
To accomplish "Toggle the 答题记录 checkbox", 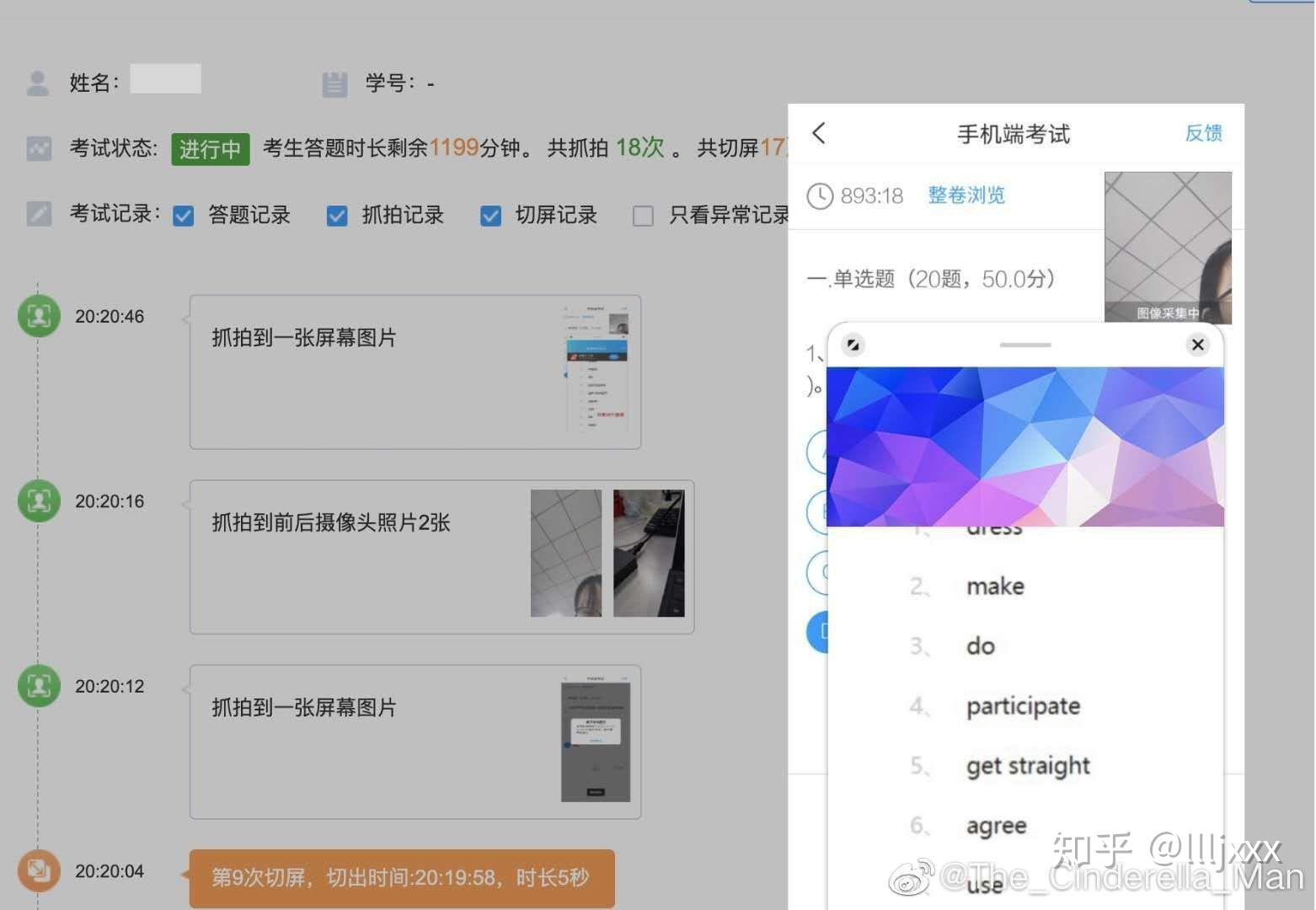I will pyautogui.click(x=183, y=217).
